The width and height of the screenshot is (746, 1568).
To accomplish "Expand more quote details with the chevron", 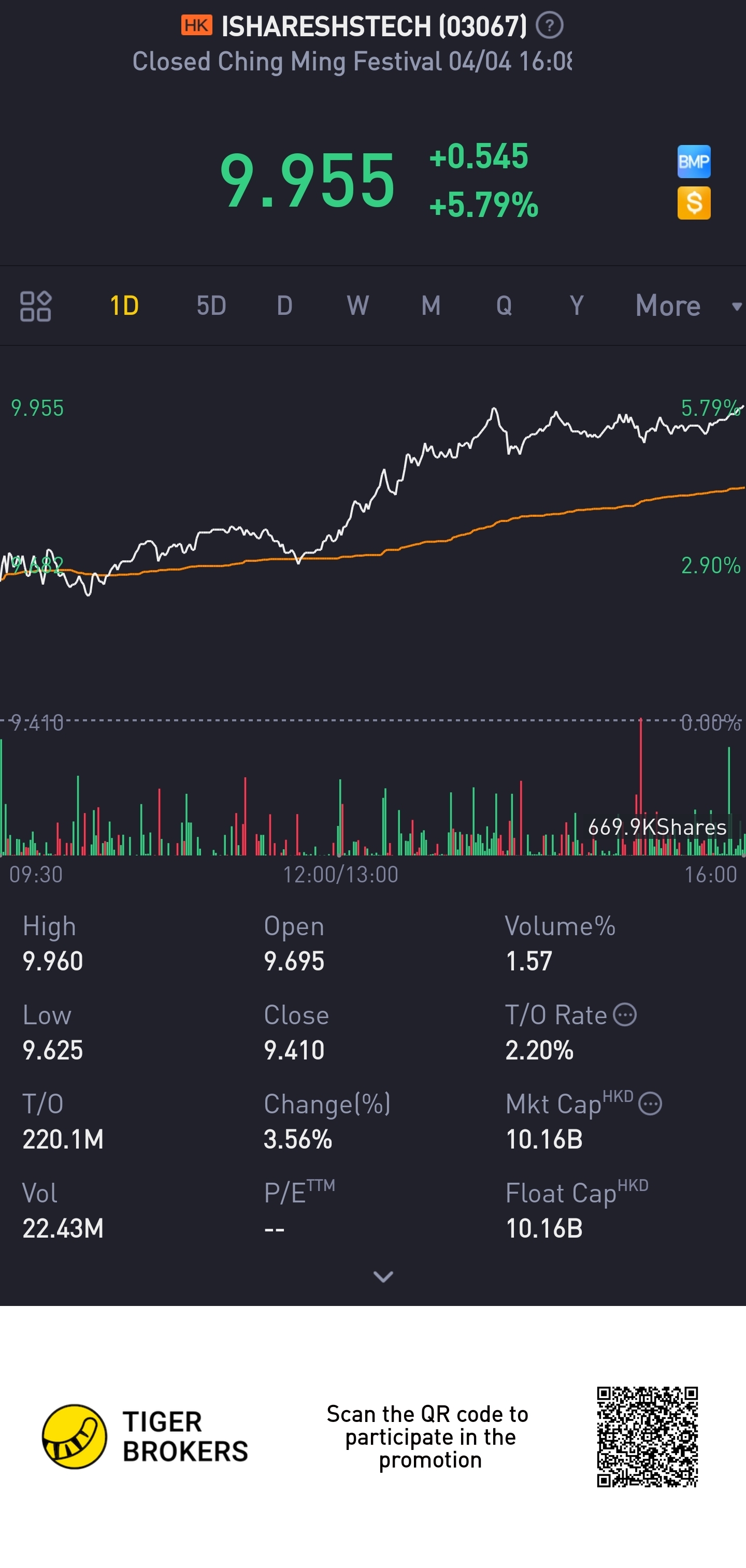I will tap(383, 1276).
